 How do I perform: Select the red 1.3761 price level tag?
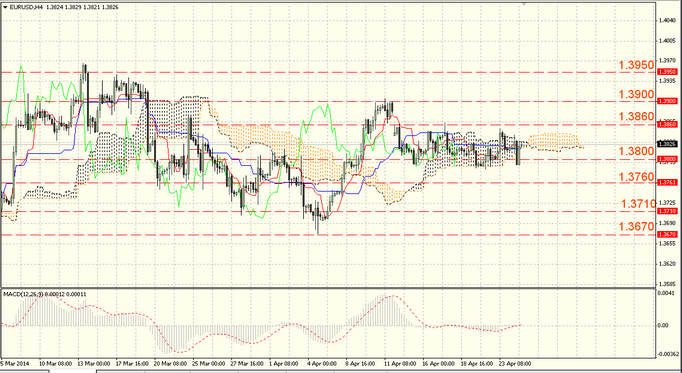click(x=667, y=183)
